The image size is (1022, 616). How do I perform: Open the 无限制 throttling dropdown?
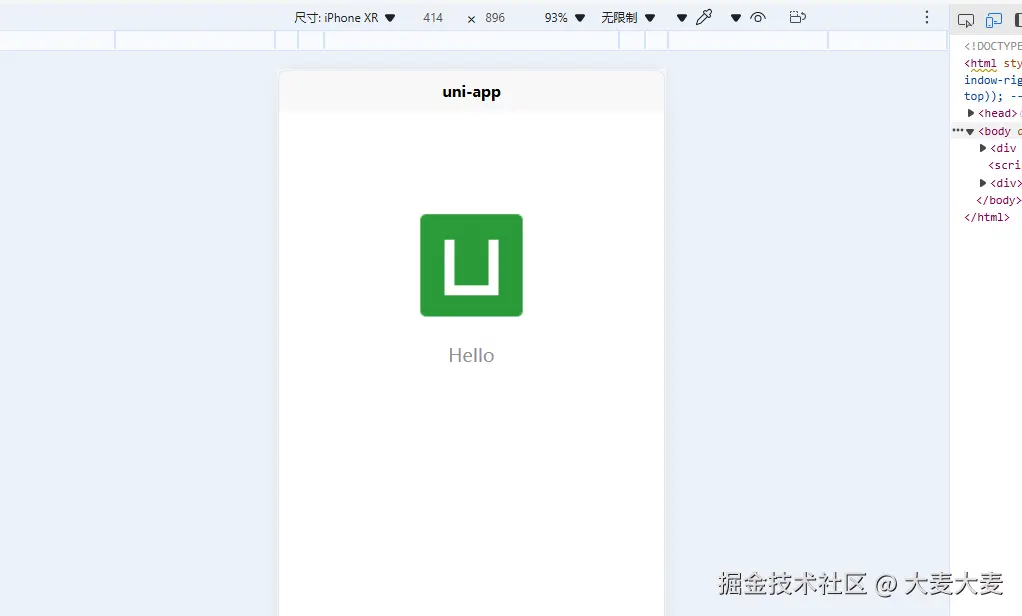628,18
